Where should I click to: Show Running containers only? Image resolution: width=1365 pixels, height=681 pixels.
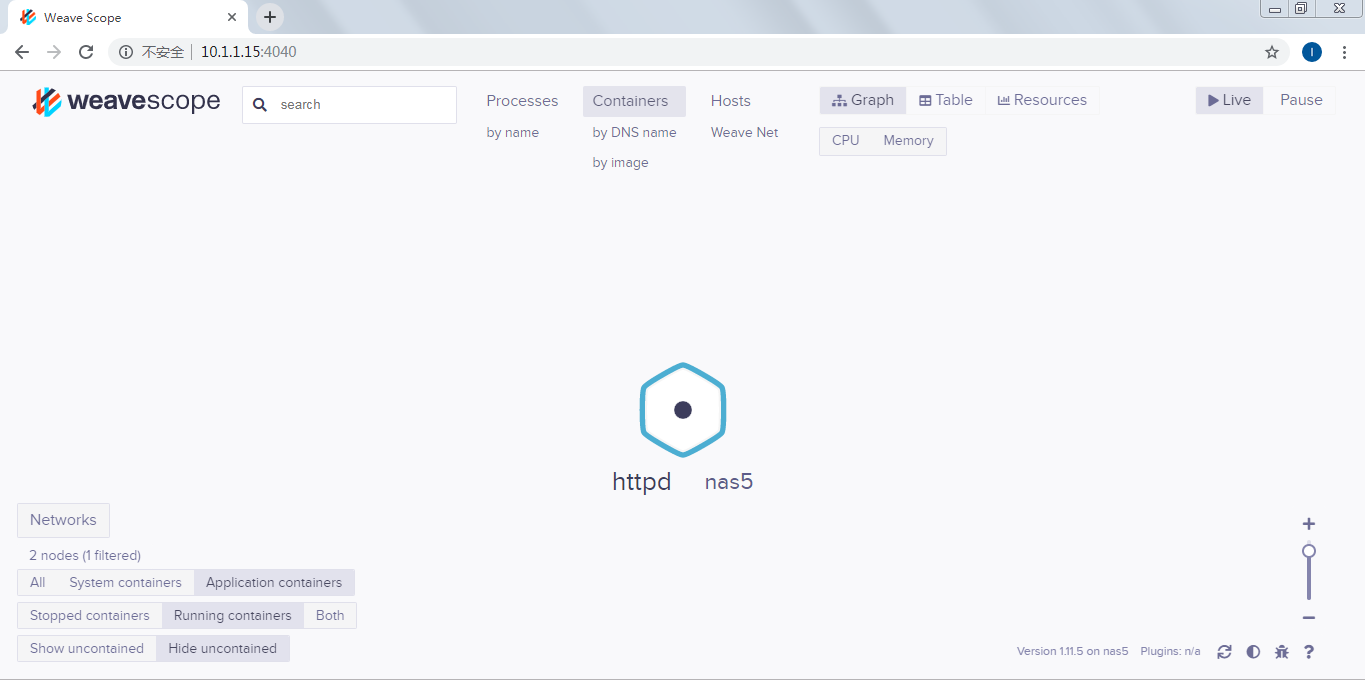tap(233, 616)
